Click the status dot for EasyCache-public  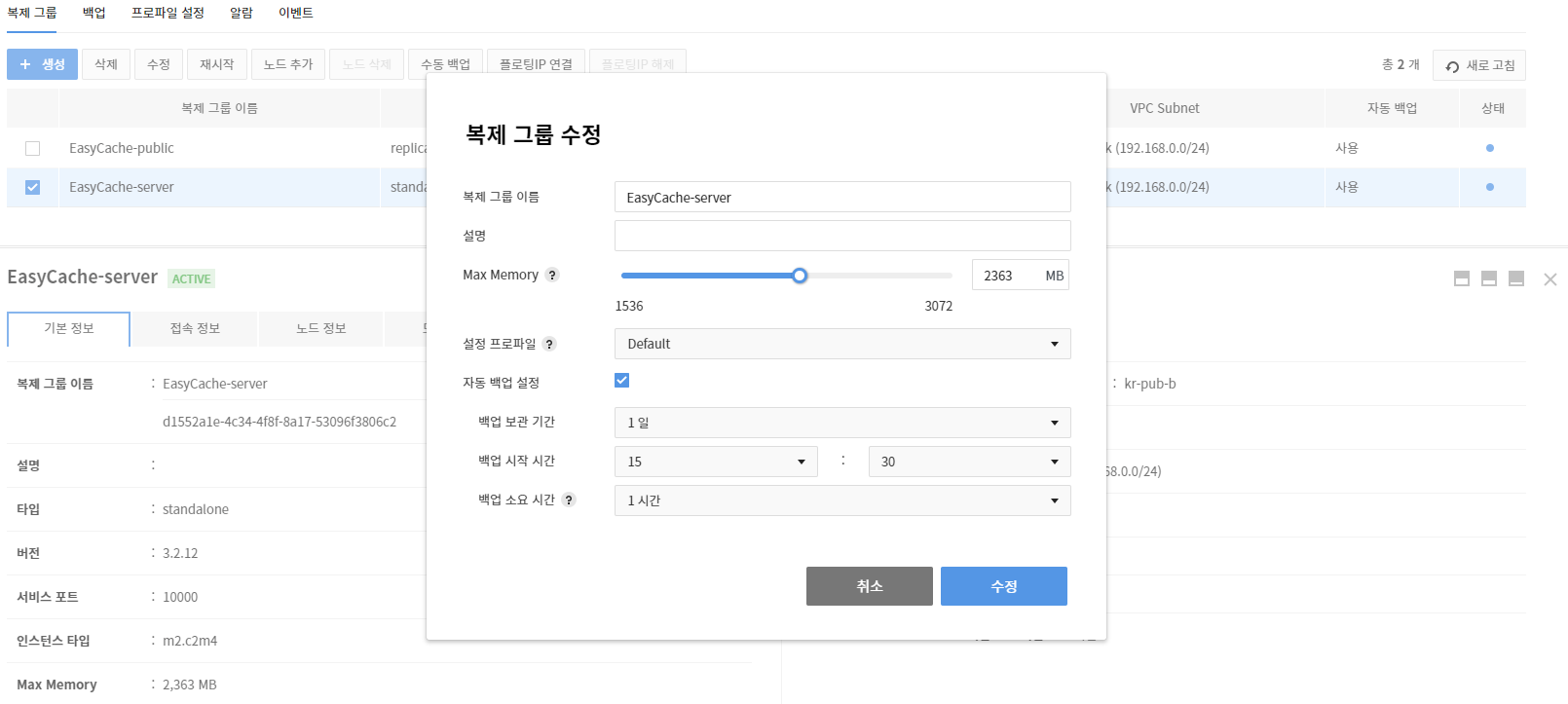pyautogui.click(x=1490, y=148)
